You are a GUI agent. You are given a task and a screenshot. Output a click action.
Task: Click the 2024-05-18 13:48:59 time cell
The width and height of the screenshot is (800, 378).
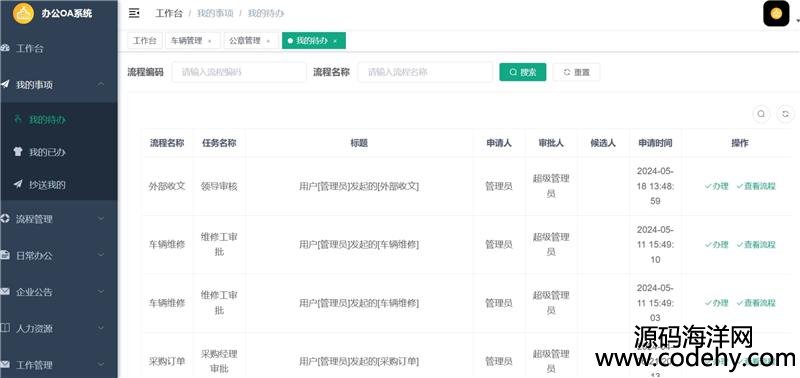tap(655, 186)
